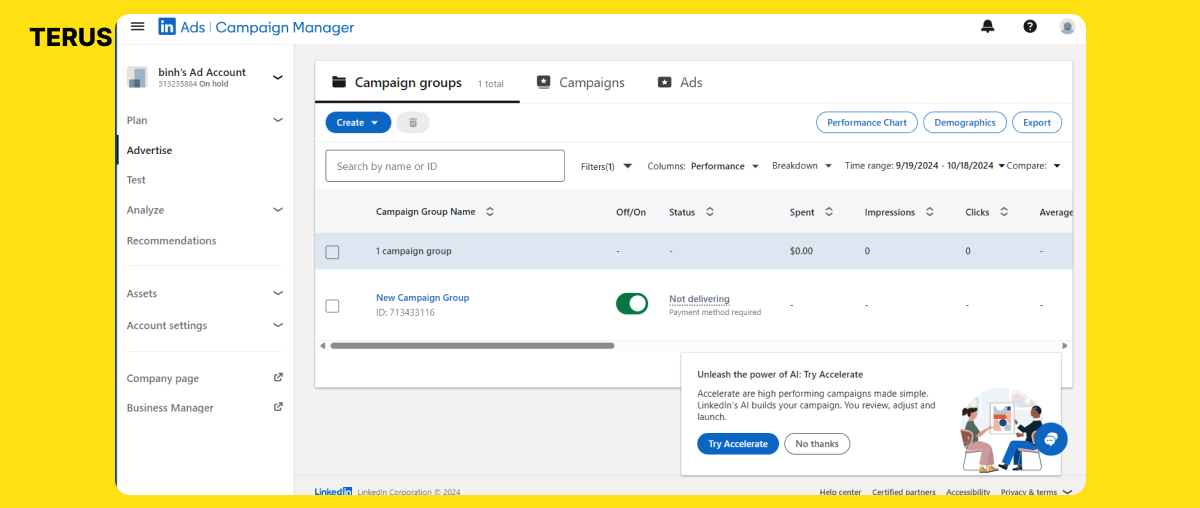
Task: Expand the Plan section
Action: pos(278,120)
